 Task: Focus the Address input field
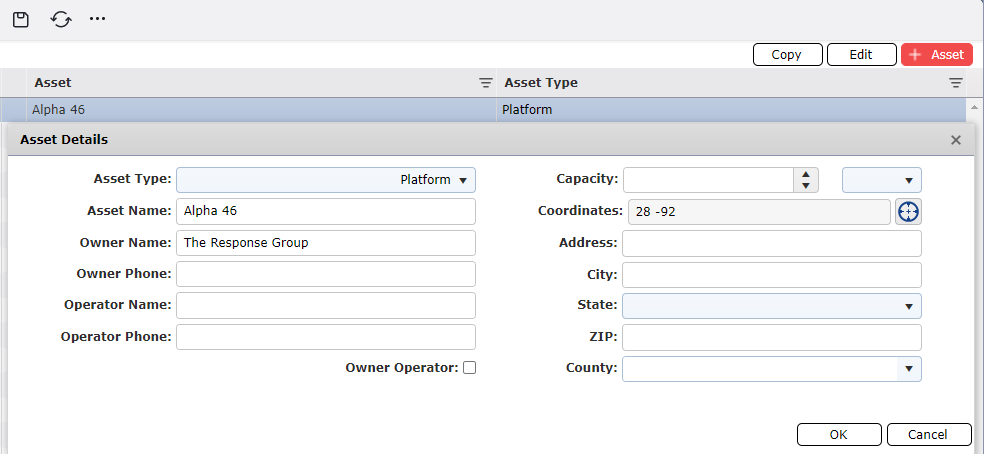pos(772,243)
